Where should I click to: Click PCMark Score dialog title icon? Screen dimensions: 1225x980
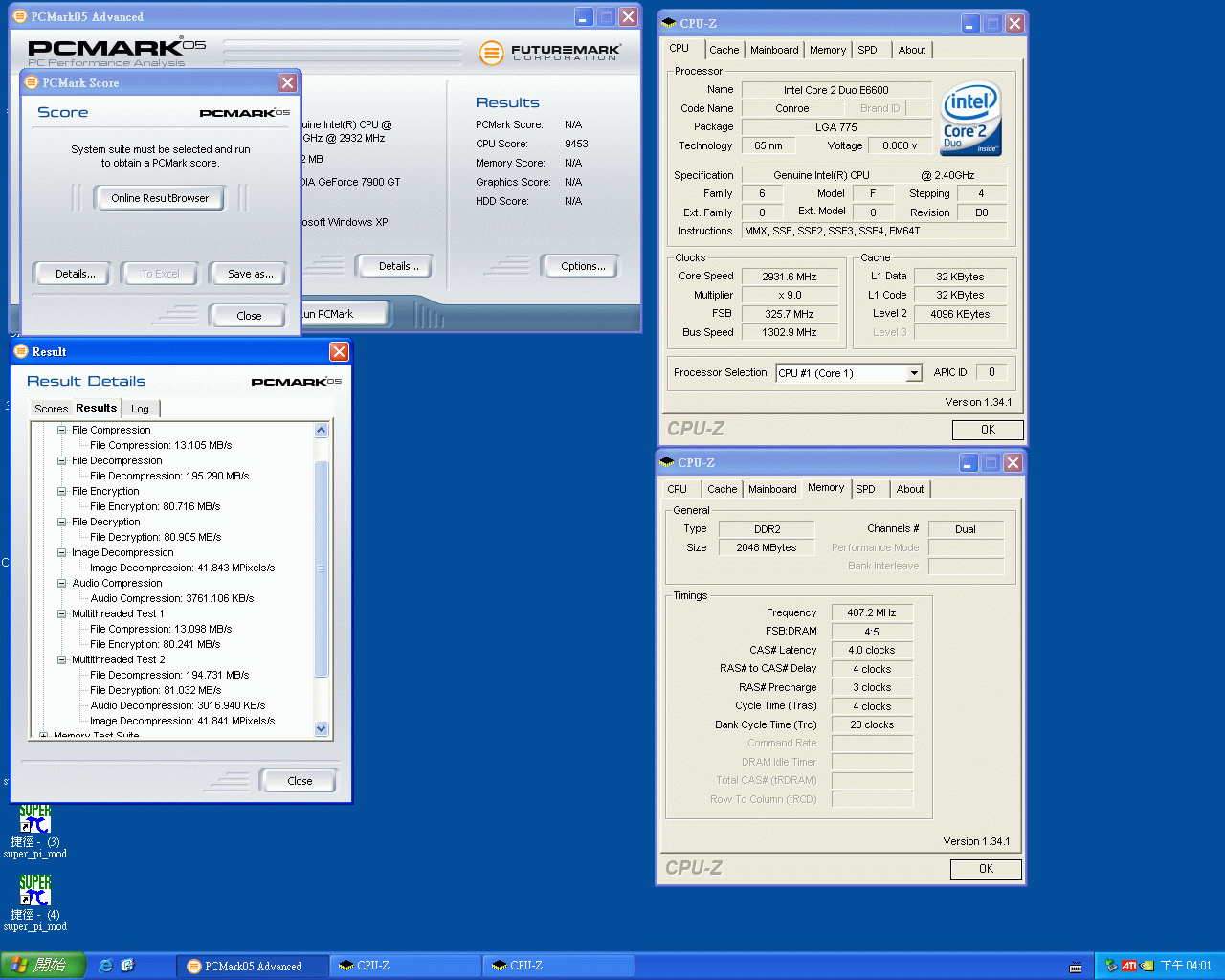click(x=31, y=83)
